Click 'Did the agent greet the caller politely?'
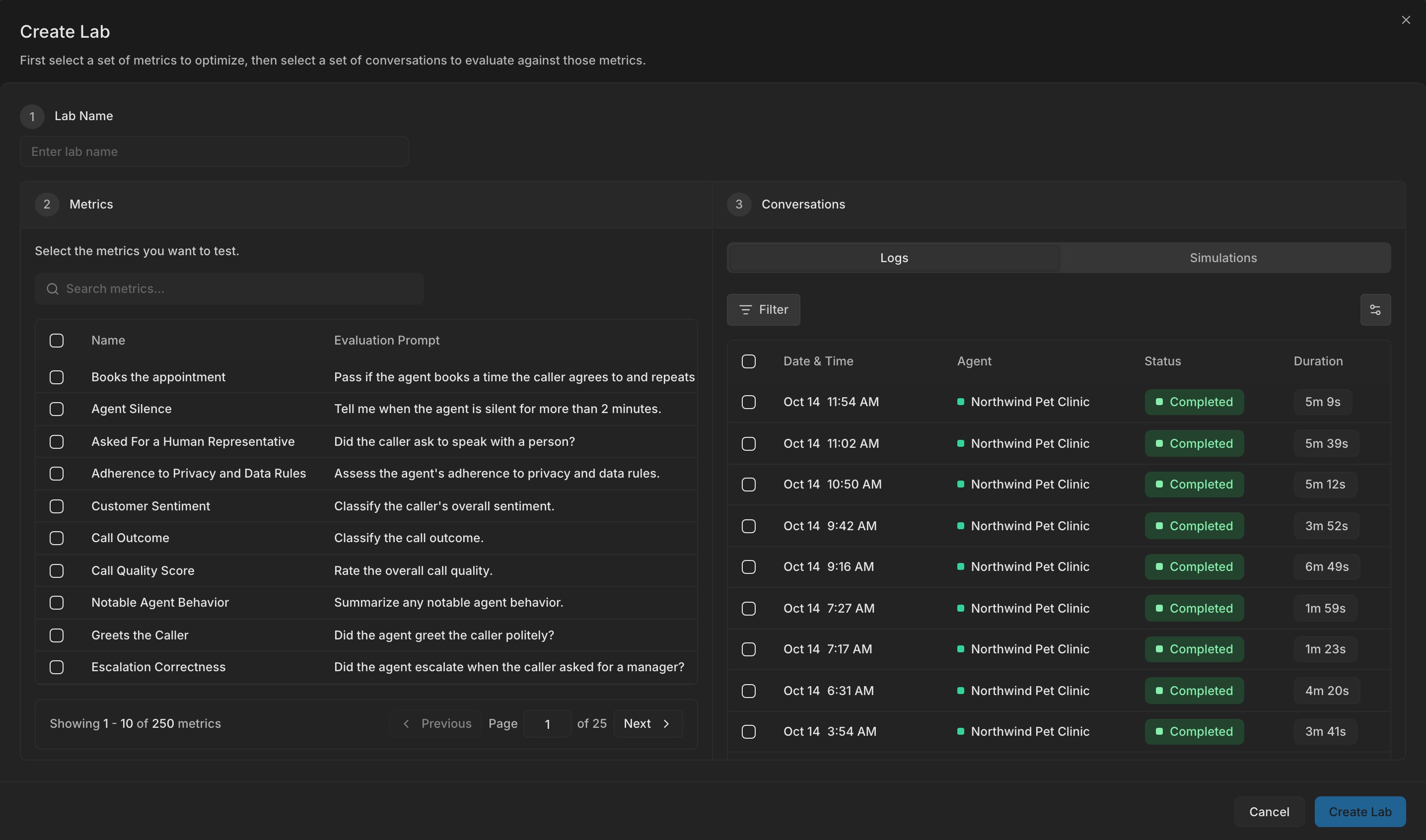Viewport: 1426px width, 840px height. pos(444,635)
